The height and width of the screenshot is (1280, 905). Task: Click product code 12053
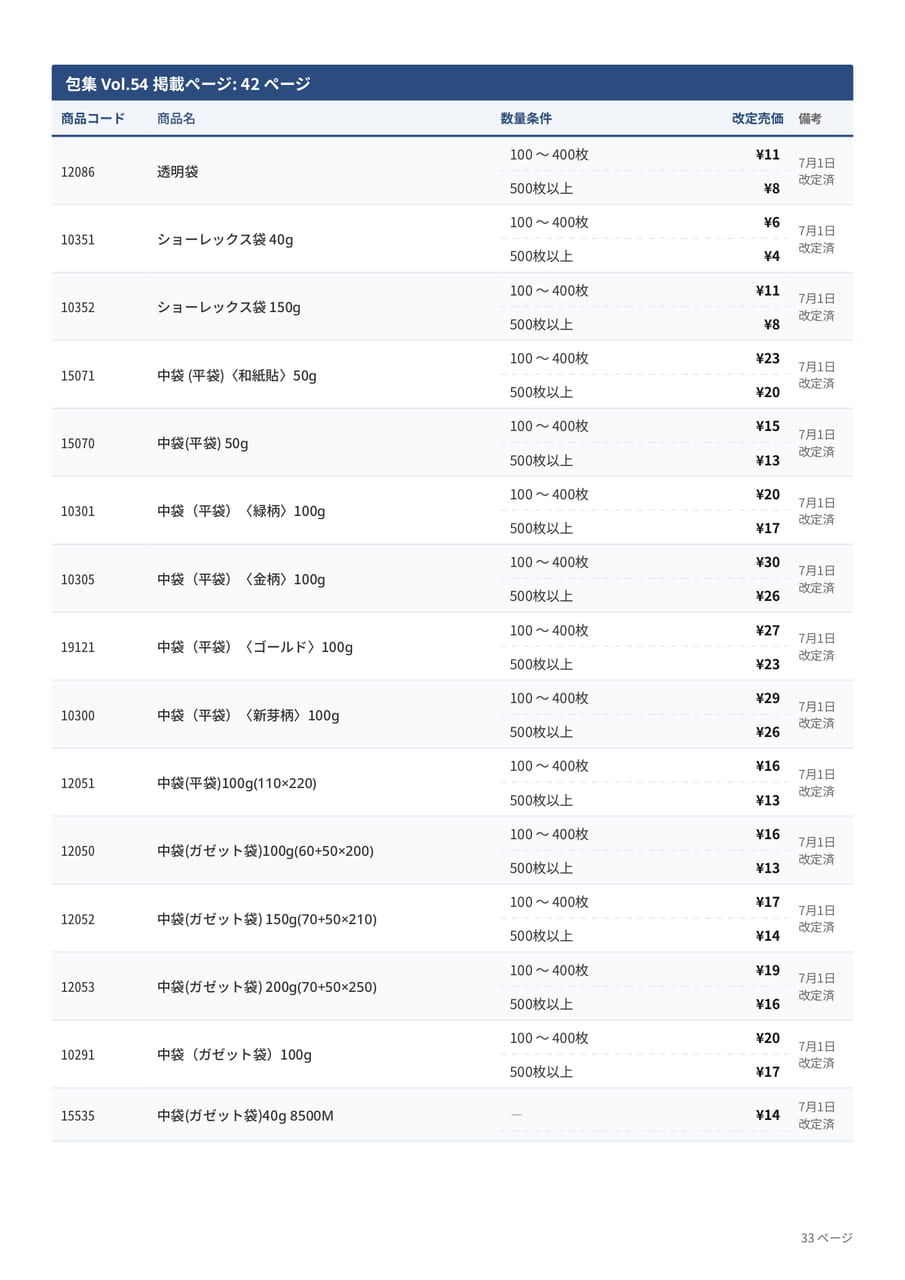pyautogui.click(x=78, y=988)
